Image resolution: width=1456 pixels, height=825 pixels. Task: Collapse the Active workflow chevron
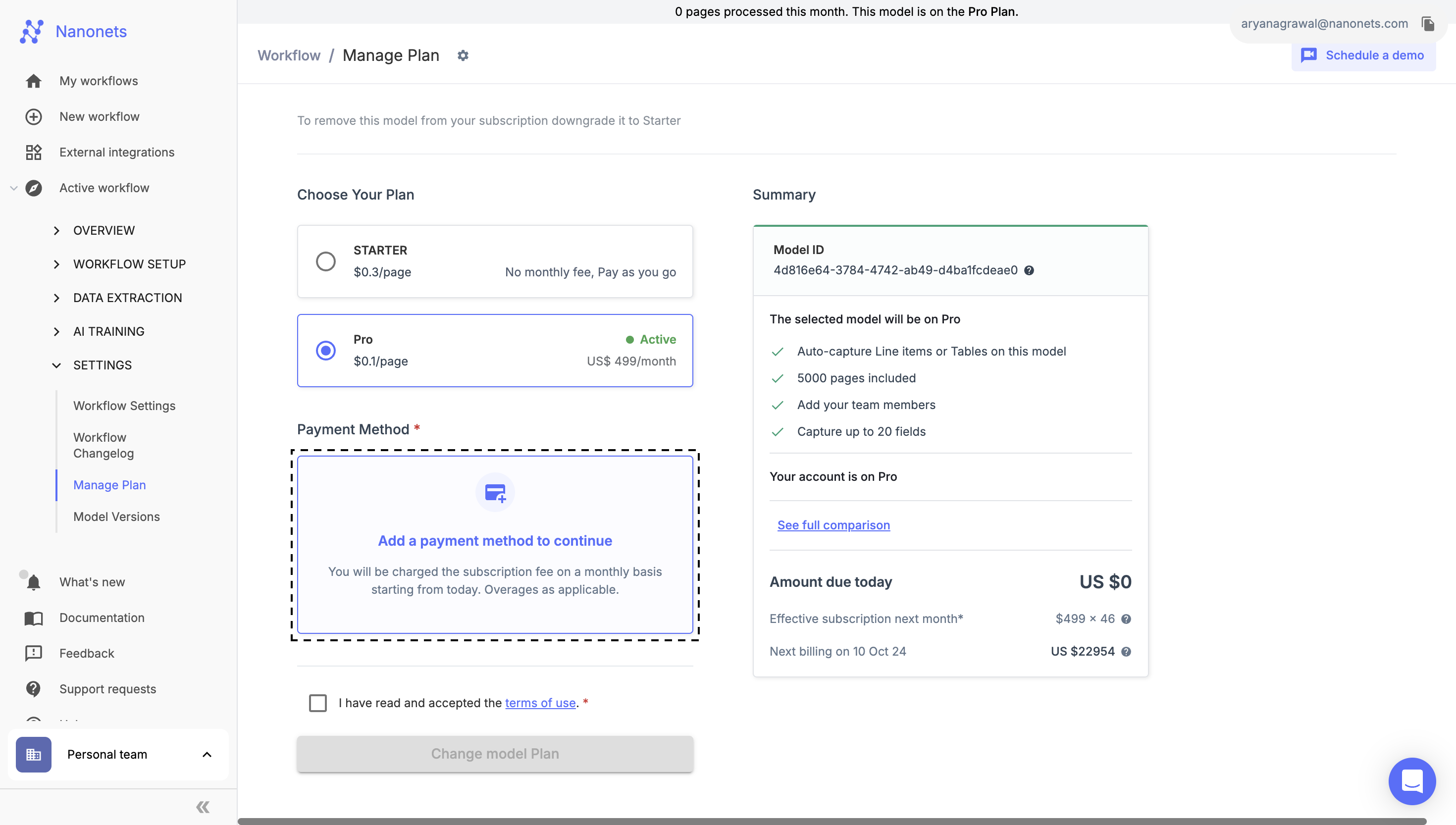tap(14, 188)
